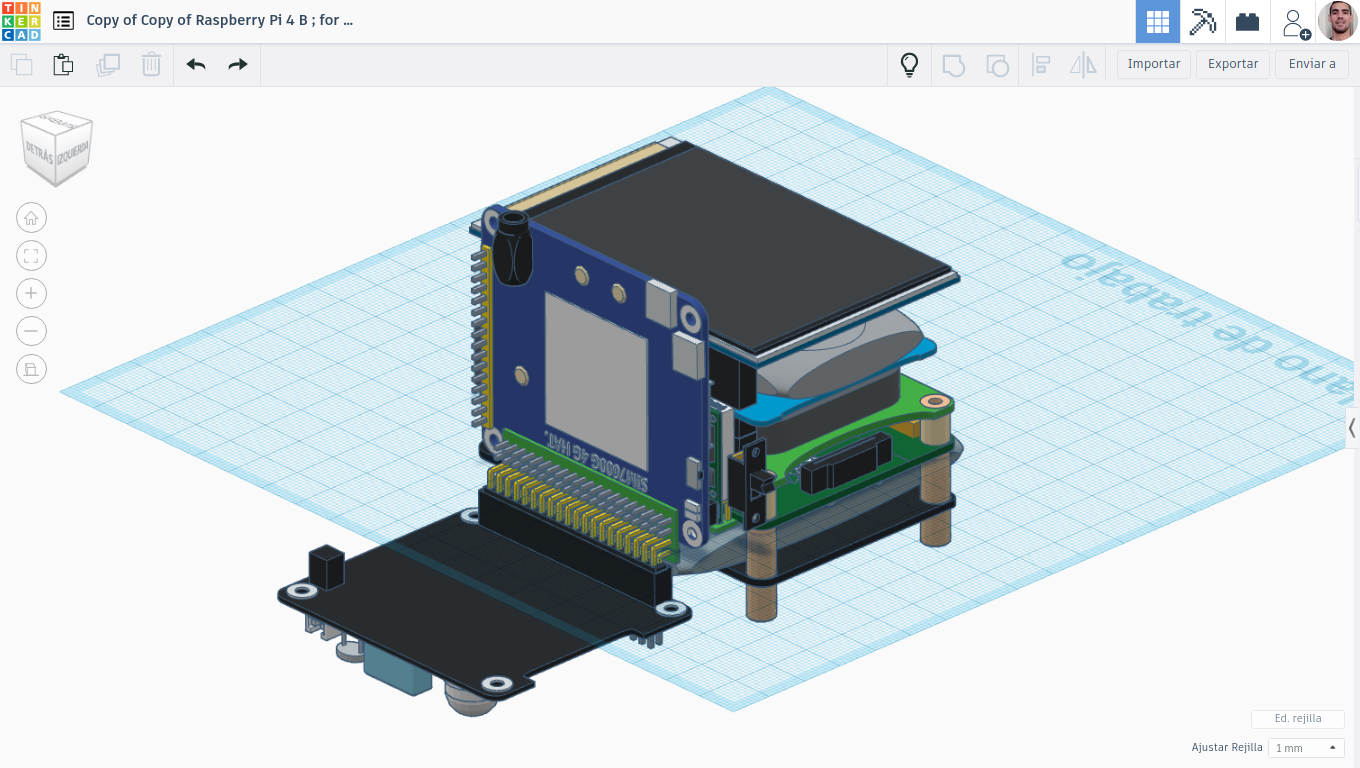Open the Bricks mode icon
This screenshot has width=1360, height=768.
click(1247, 21)
